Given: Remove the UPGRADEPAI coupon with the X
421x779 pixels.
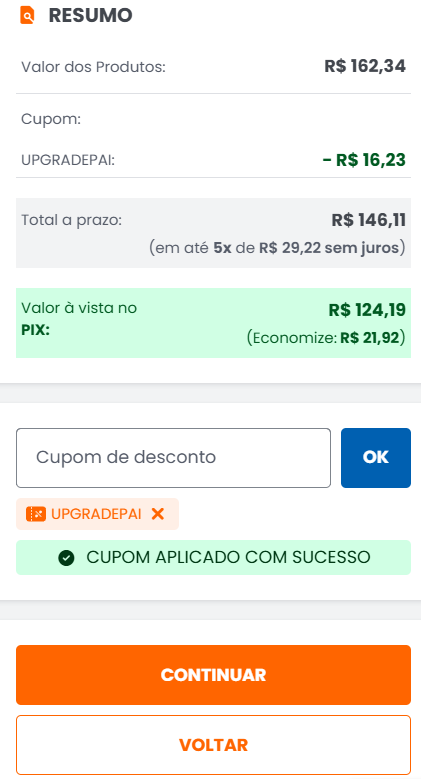Looking at the screenshot, I should pyautogui.click(x=158, y=514).
